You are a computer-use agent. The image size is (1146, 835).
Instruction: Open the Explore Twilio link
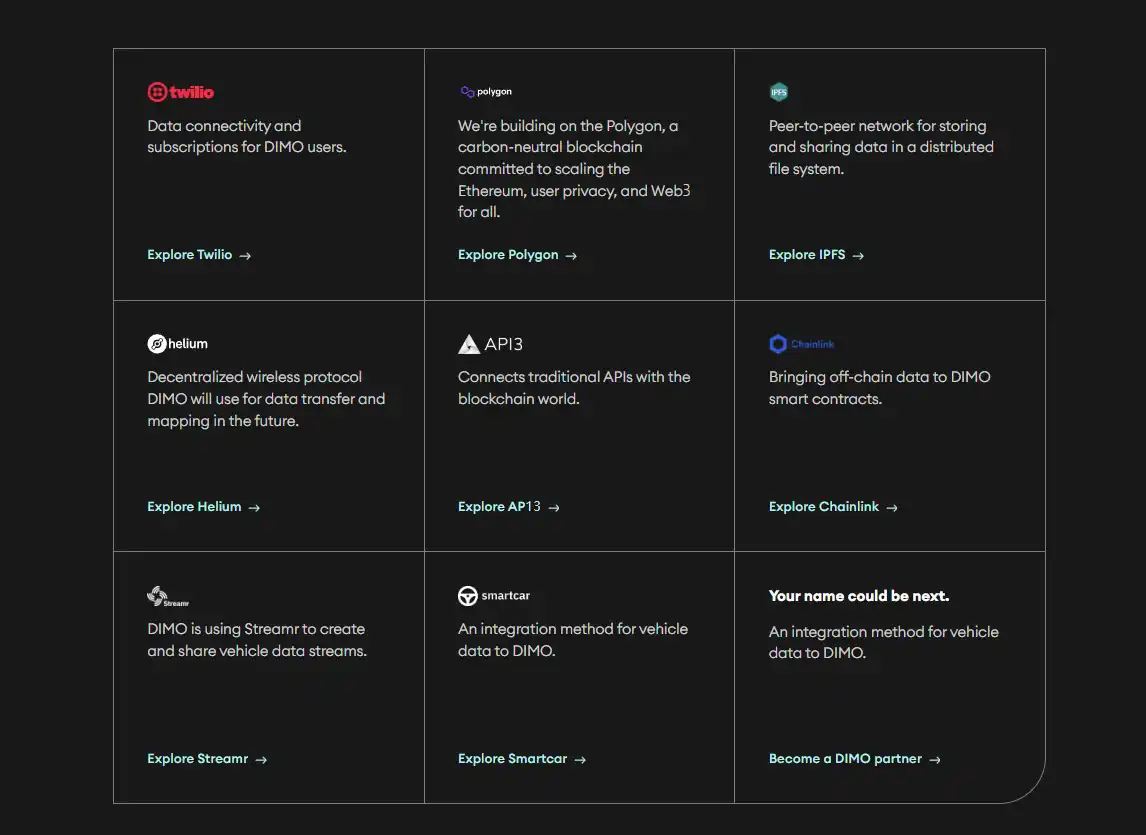click(199, 255)
